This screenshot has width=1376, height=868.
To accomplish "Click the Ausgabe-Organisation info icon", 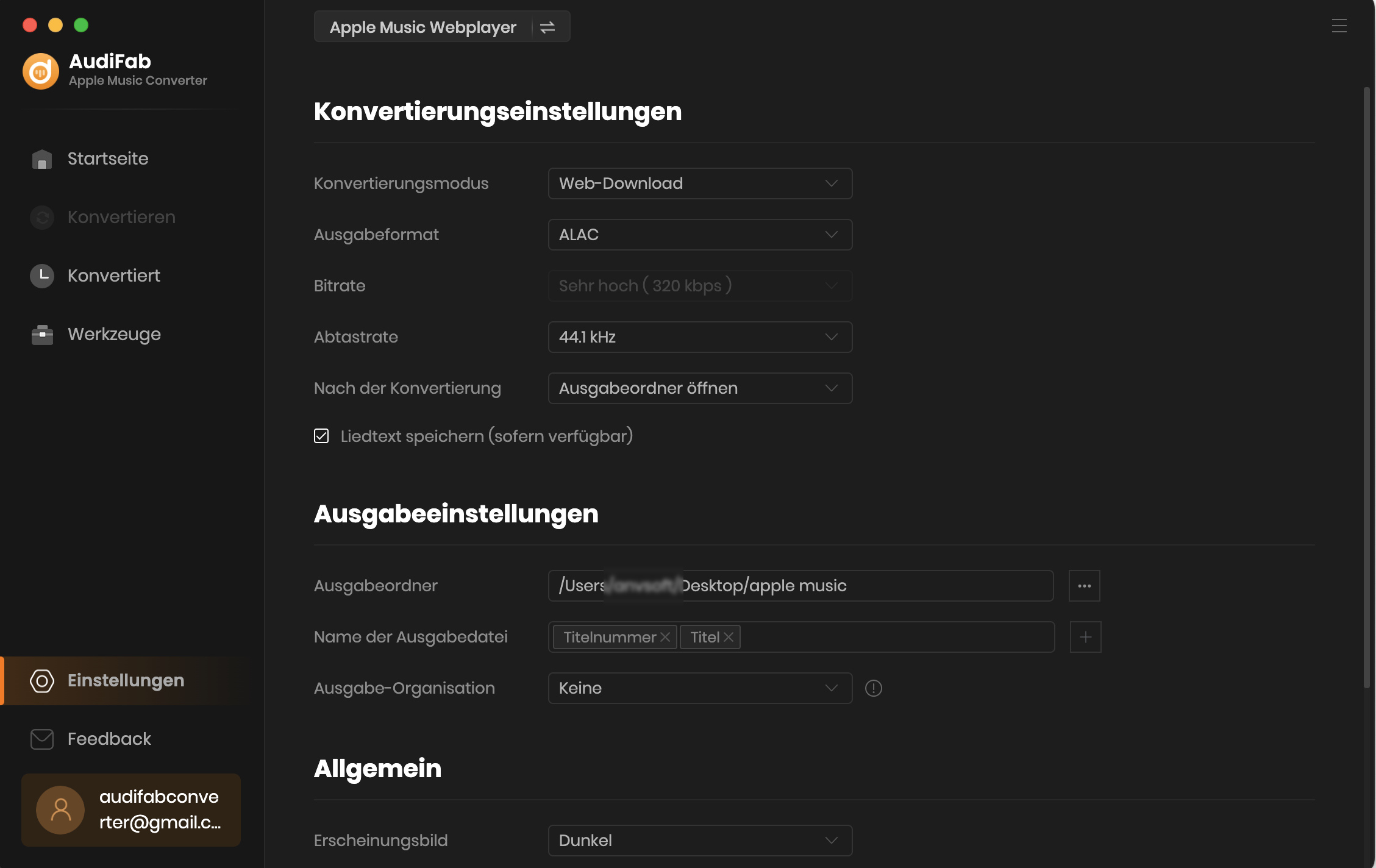I will (x=873, y=688).
